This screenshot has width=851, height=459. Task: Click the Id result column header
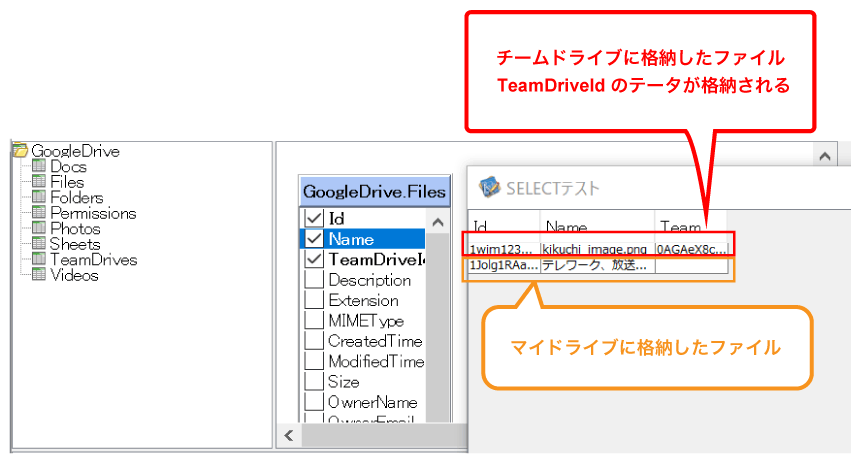504,226
